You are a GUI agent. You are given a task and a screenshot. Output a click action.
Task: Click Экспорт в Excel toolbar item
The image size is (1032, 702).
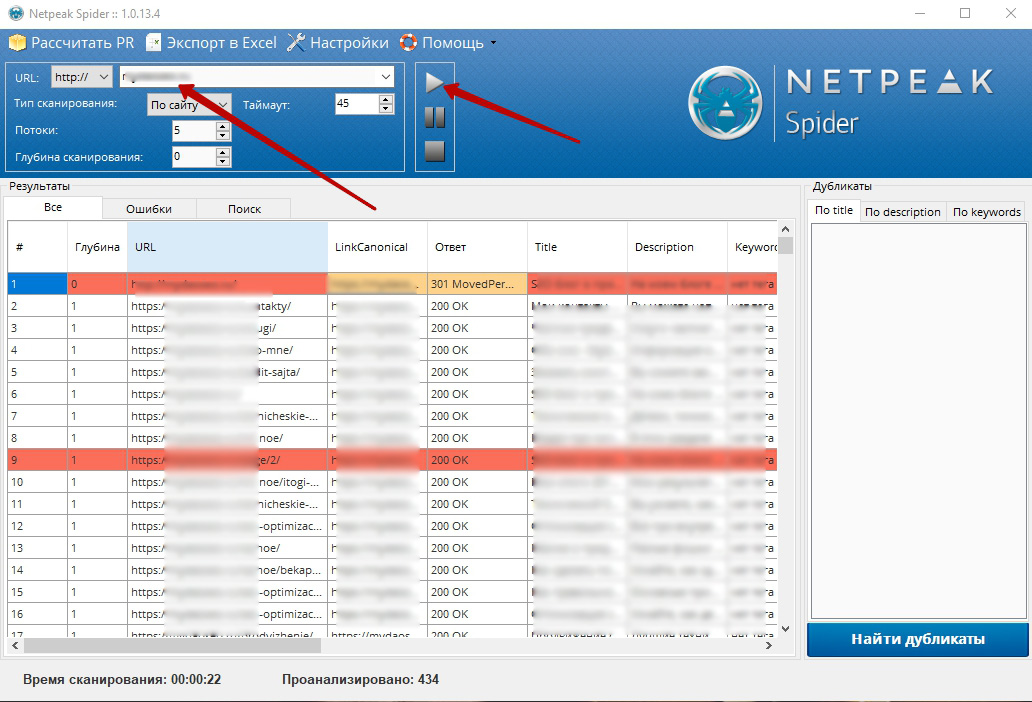coord(211,43)
